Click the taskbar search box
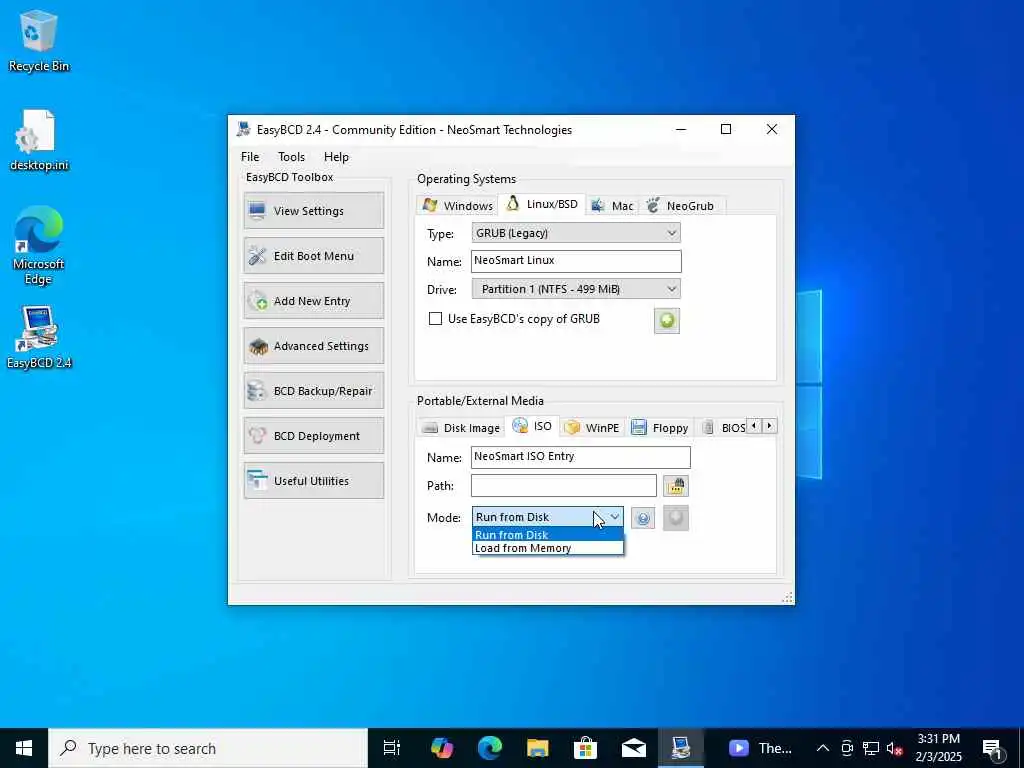This screenshot has width=1024, height=768. (x=208, y=748)
